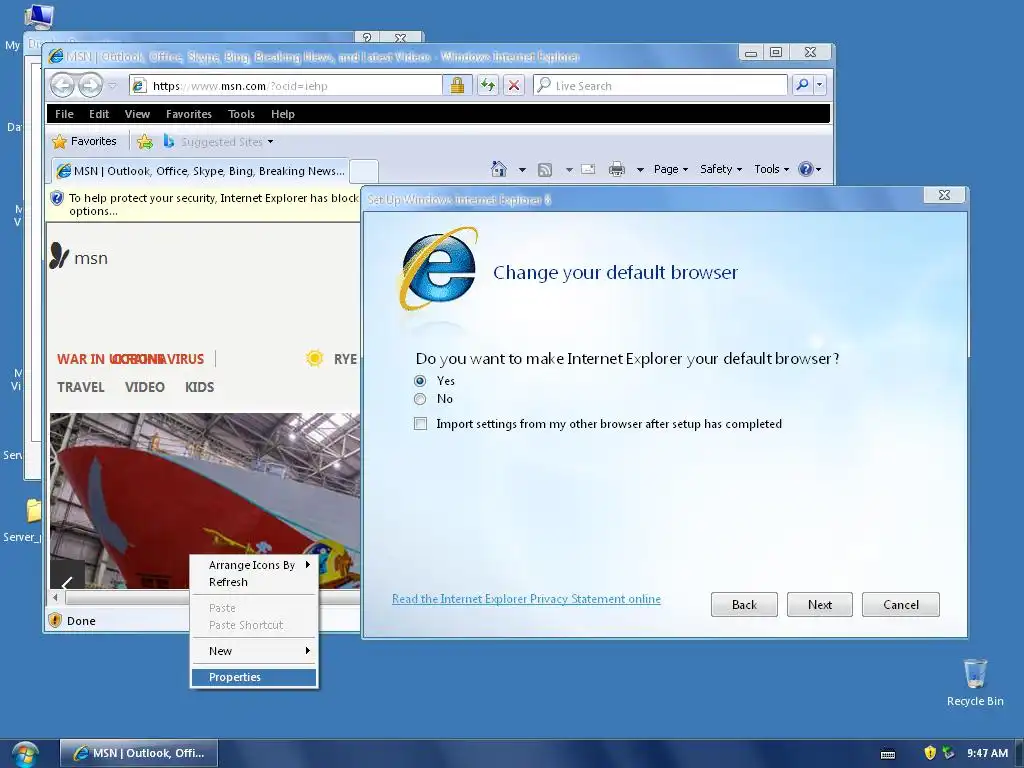Viewport: 1024px width, 768px height.
Task: Click the MSN browser tab
Action: (200, 171)
